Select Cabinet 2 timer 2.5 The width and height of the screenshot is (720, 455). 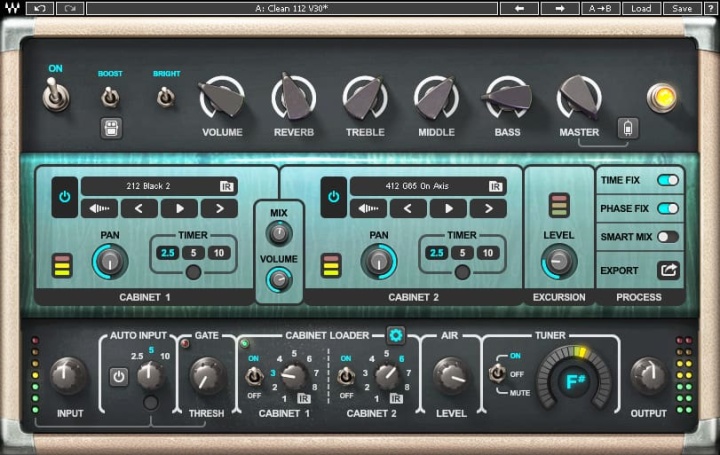click(437, 253)
